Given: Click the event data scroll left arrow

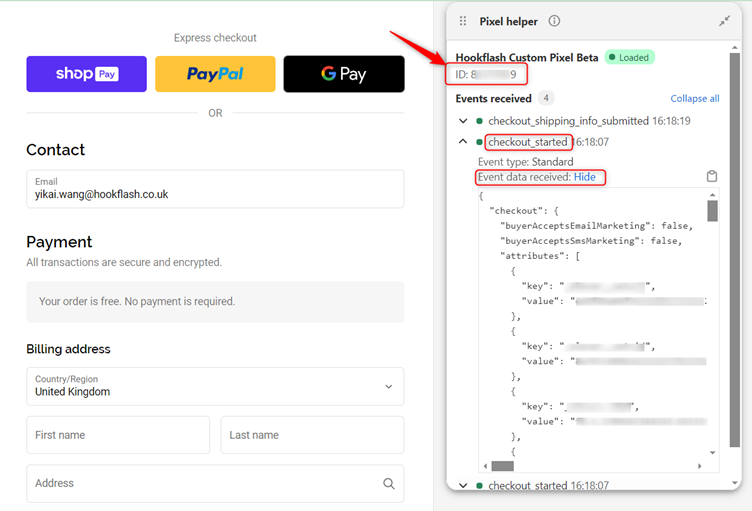Looking at the screenshot, I should (485, 466).
